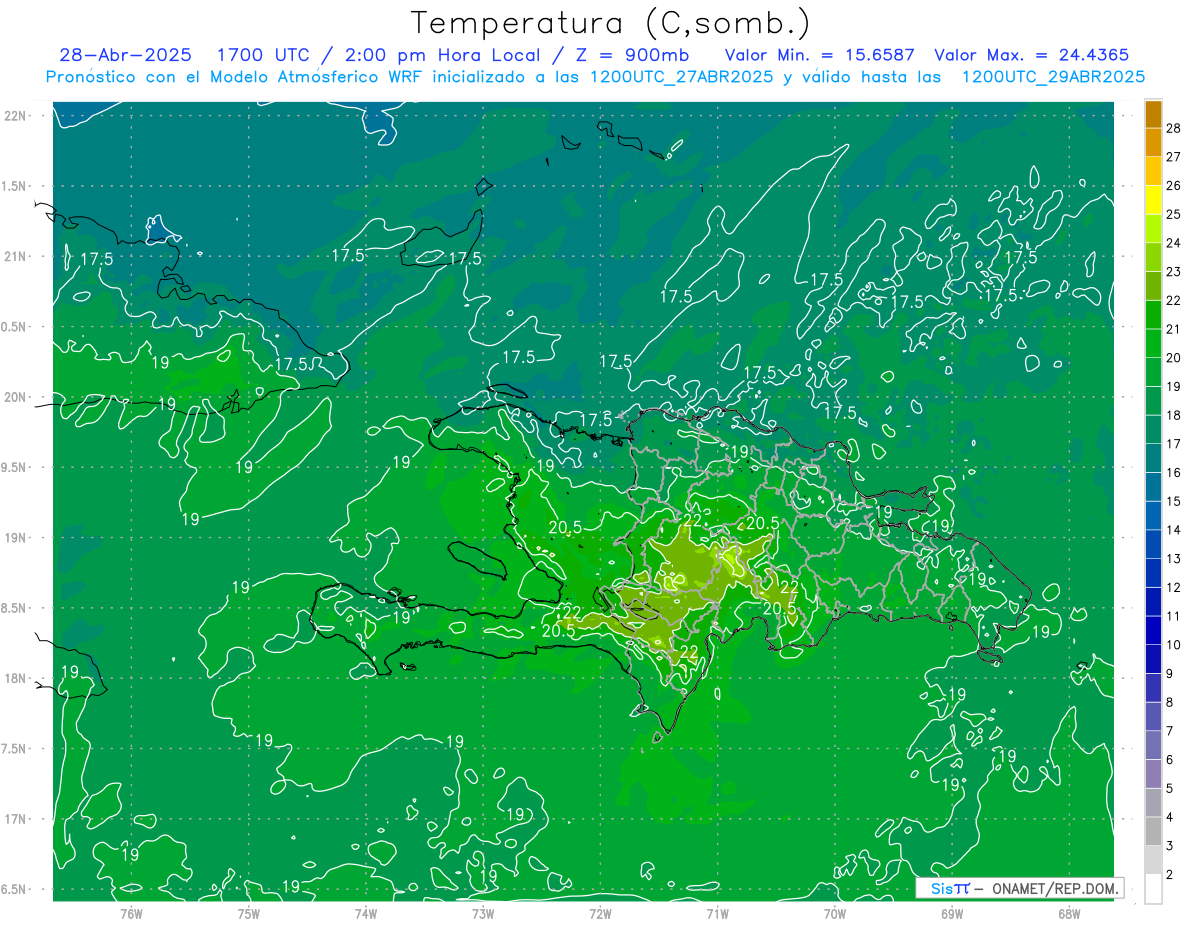Click the 'Sis' logo text in credit box
This screenshot has height=927, width=1200.
point(940,888)
